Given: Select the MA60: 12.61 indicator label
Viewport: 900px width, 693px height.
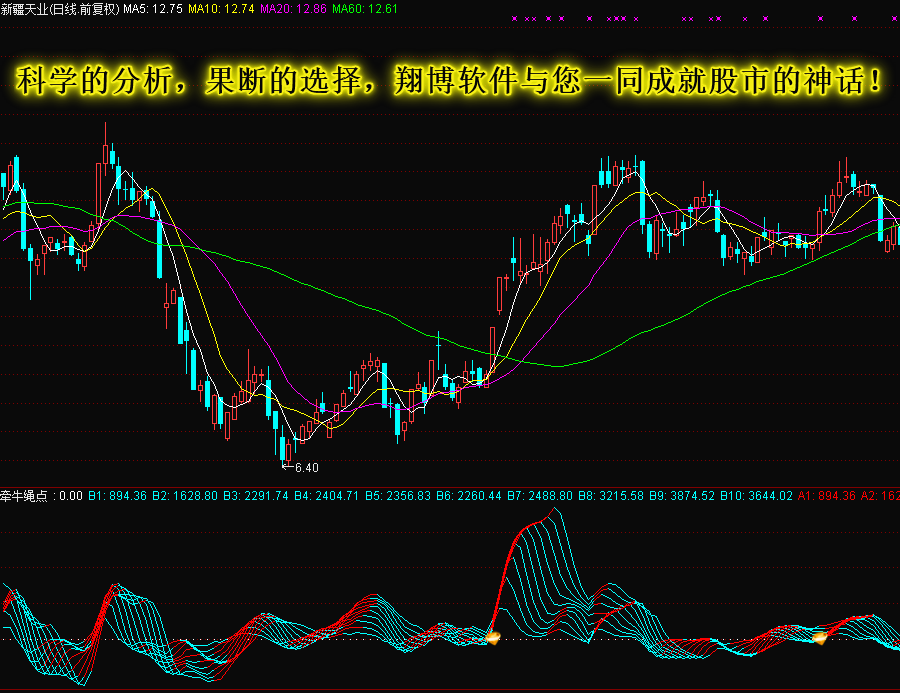Looking at the screenshot, I should 364,9.
